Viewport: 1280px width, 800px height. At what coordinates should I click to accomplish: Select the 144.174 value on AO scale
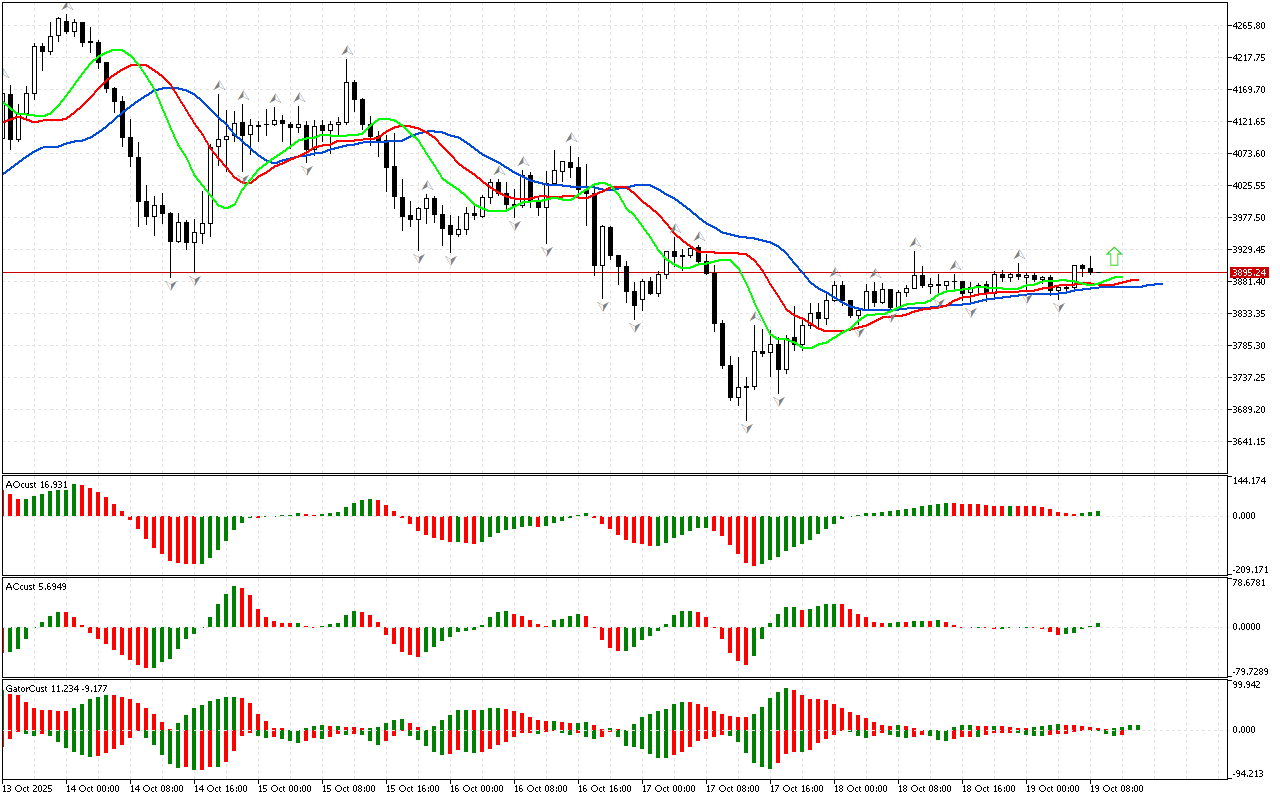[x=1250, y=481]
